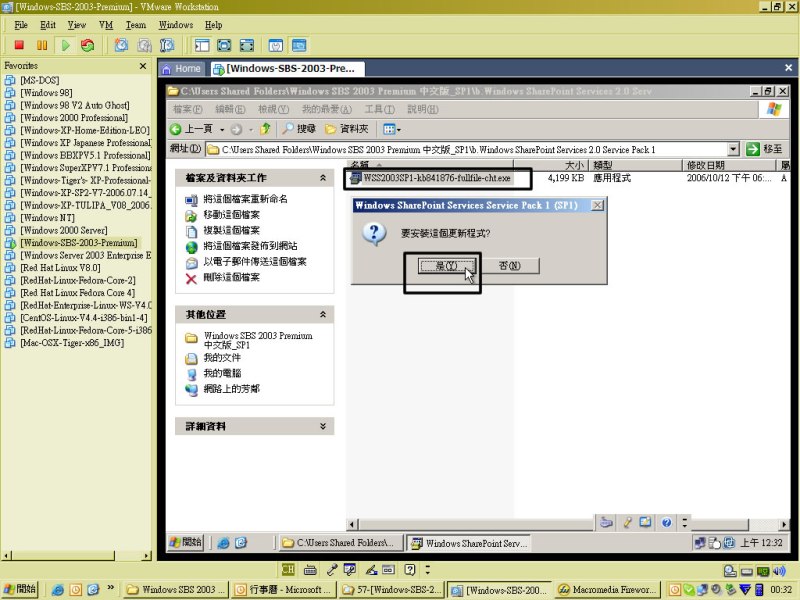Click the Suspend (pause) toolbar icon
Image resolution: width=800 pixels, height=600 pixels.
pyautogui.click(x=42, y=45)
